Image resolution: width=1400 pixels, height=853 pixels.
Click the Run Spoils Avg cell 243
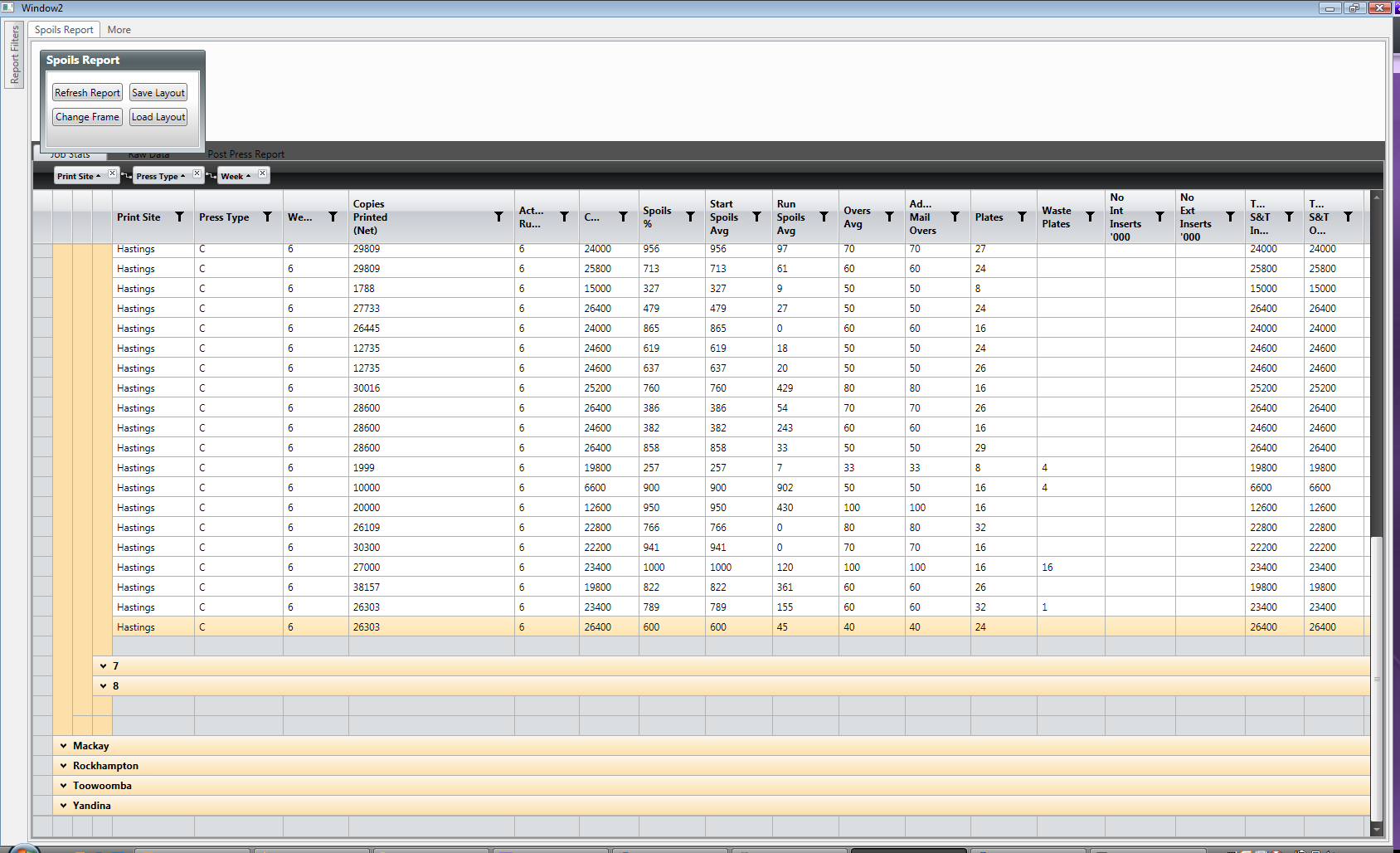point(805,428)
